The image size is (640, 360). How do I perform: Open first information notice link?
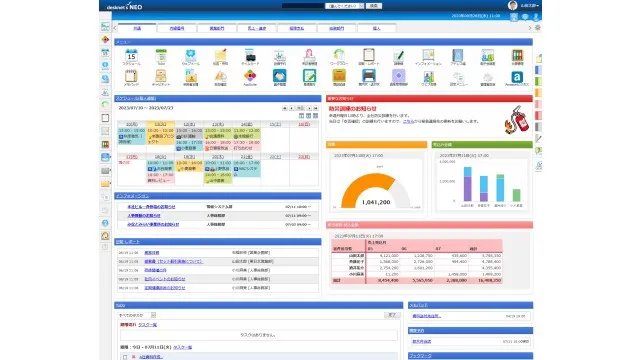(151, 207)
